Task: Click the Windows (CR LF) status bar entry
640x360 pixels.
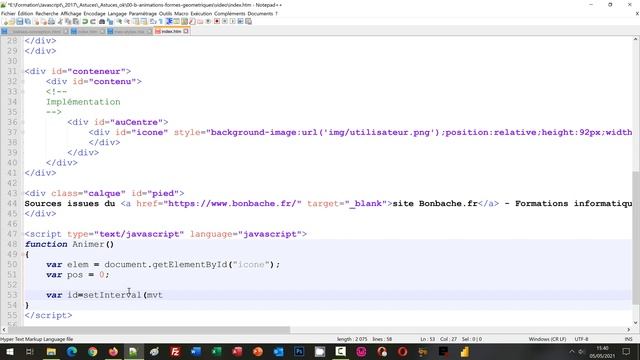Action: 547,339
